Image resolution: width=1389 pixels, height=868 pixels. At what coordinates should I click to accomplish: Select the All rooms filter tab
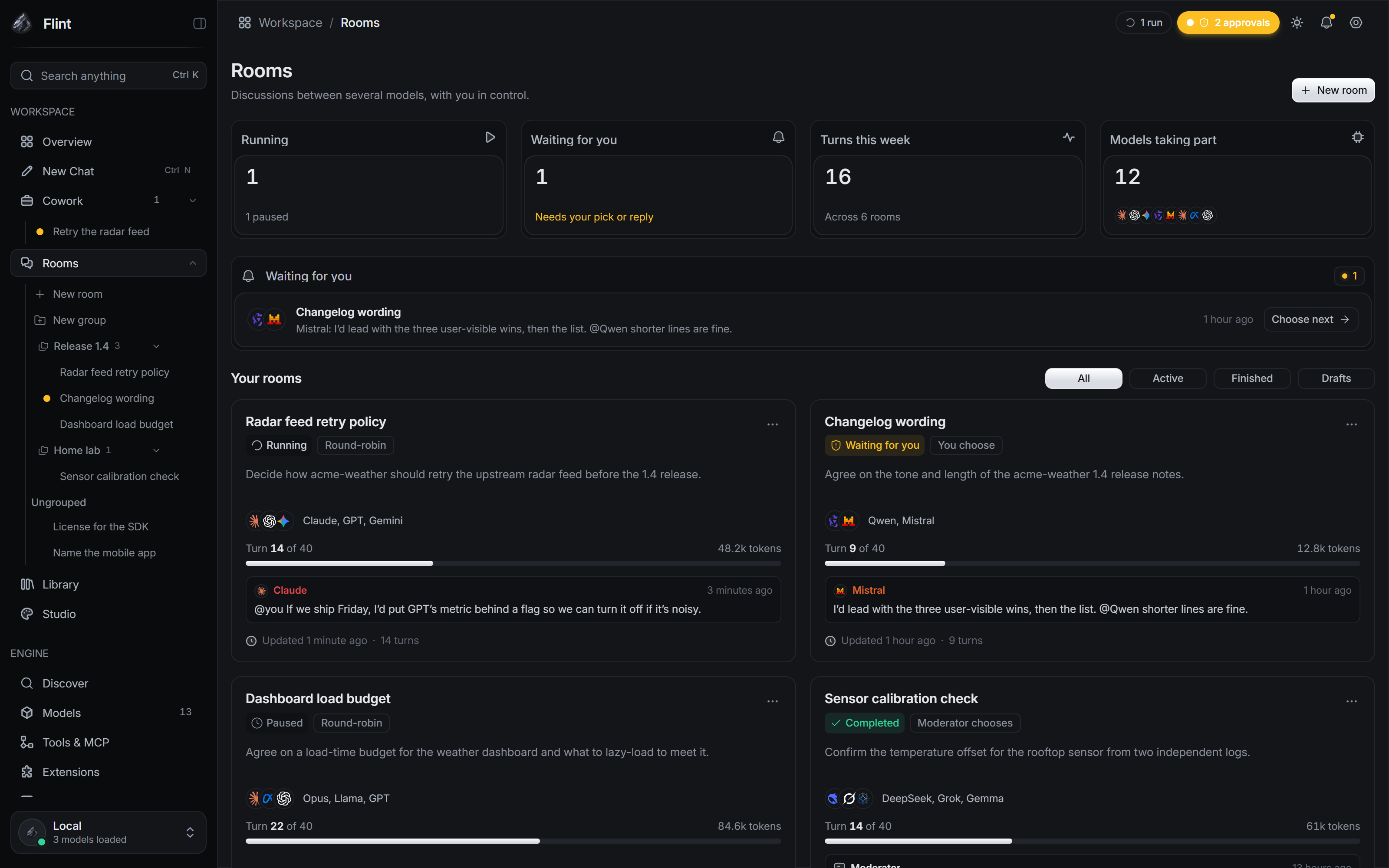pyautogui.click(x=1084, y=378)
